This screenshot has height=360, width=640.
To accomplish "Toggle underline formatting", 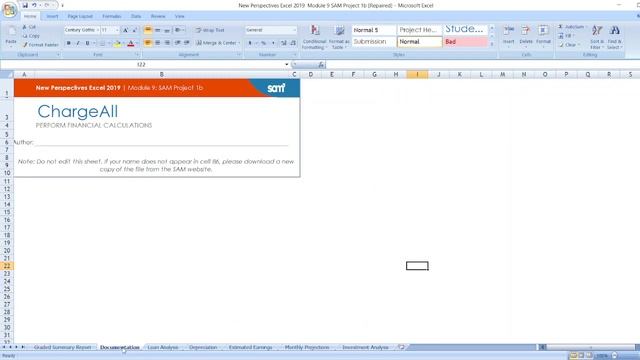I will click(x=87, y=43).
